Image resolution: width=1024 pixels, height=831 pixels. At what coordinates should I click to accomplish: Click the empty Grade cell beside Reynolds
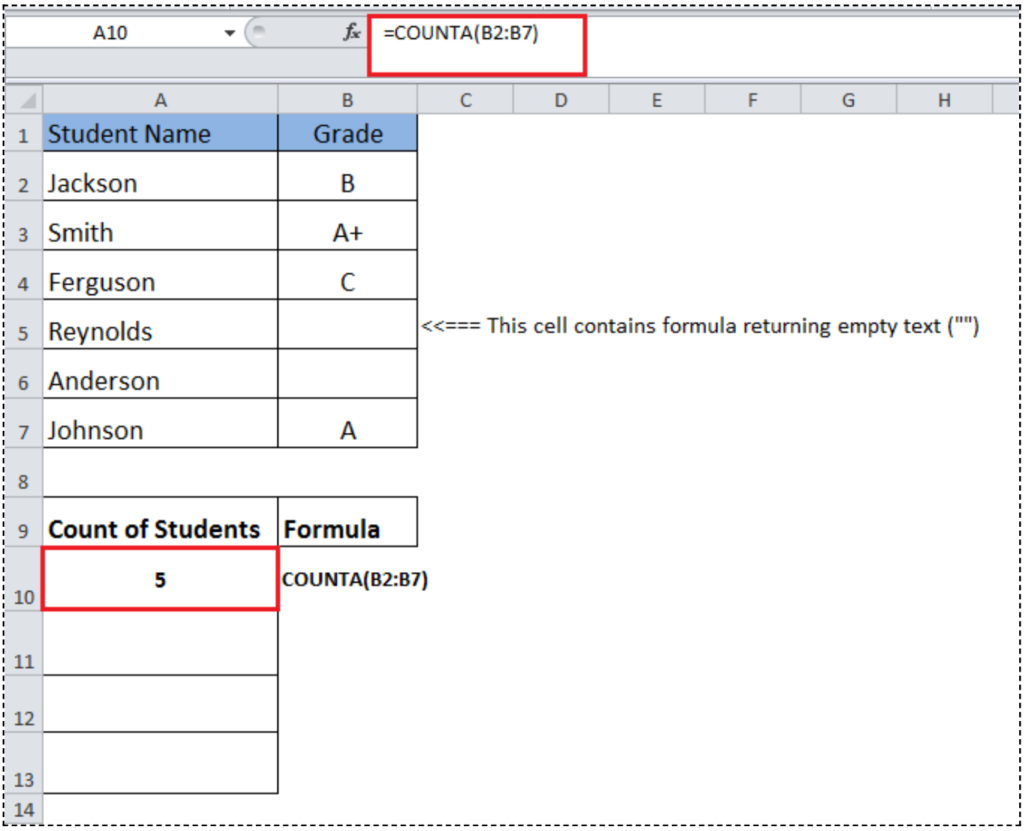(x=347, y=330)
